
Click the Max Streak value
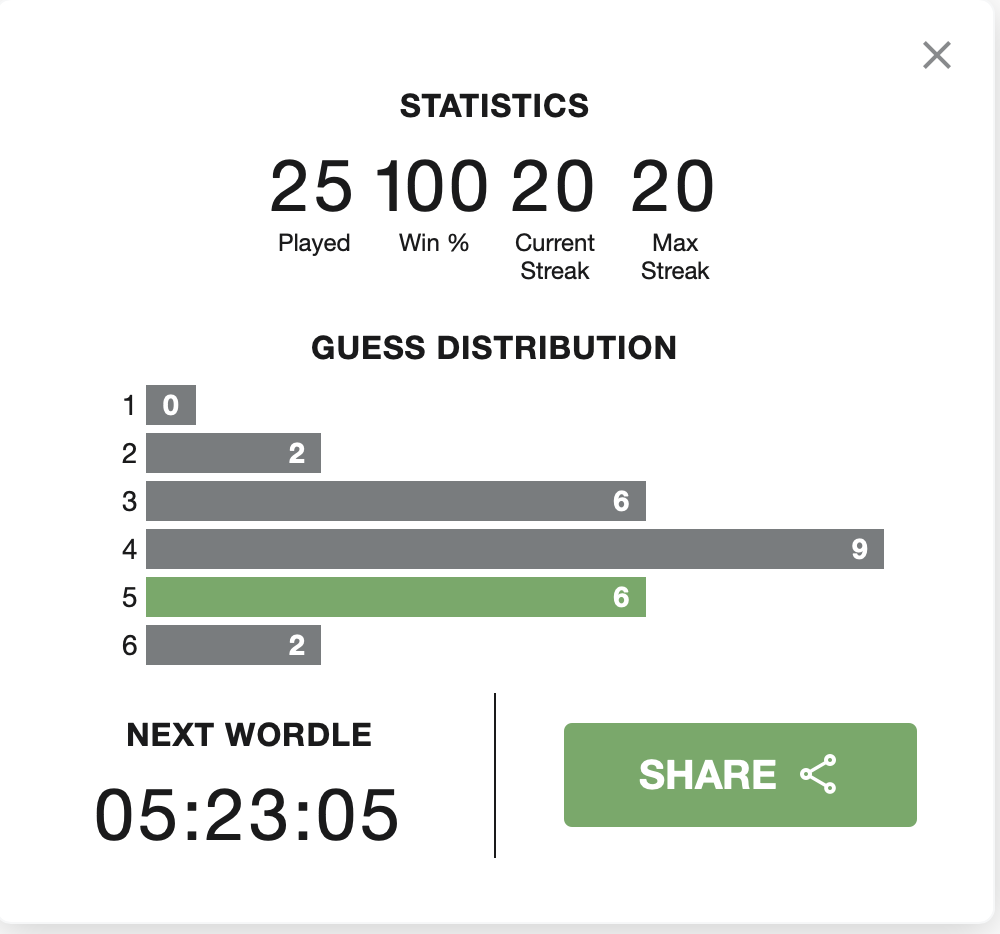[x=673, y=187]
